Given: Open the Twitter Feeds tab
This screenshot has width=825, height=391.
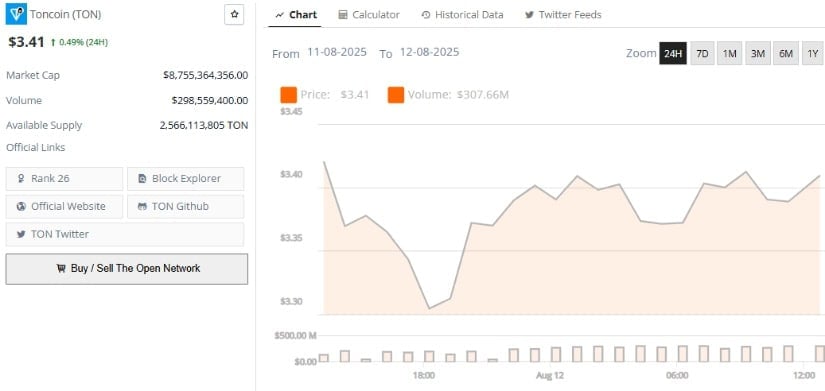Looking at the screenshot, I should (x=563, y=15).
